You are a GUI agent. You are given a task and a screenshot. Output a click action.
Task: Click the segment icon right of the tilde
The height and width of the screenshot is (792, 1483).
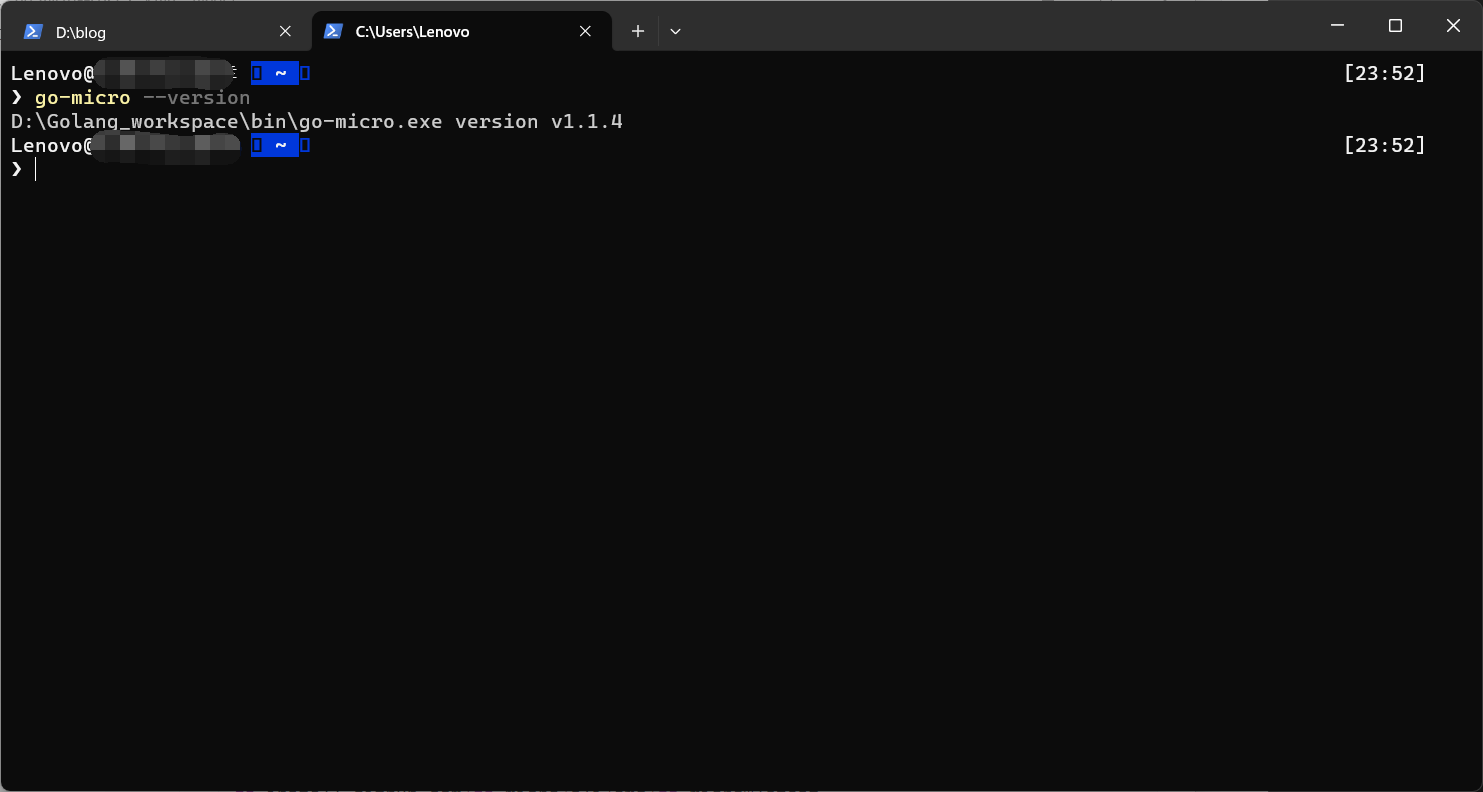pos(303,73)
